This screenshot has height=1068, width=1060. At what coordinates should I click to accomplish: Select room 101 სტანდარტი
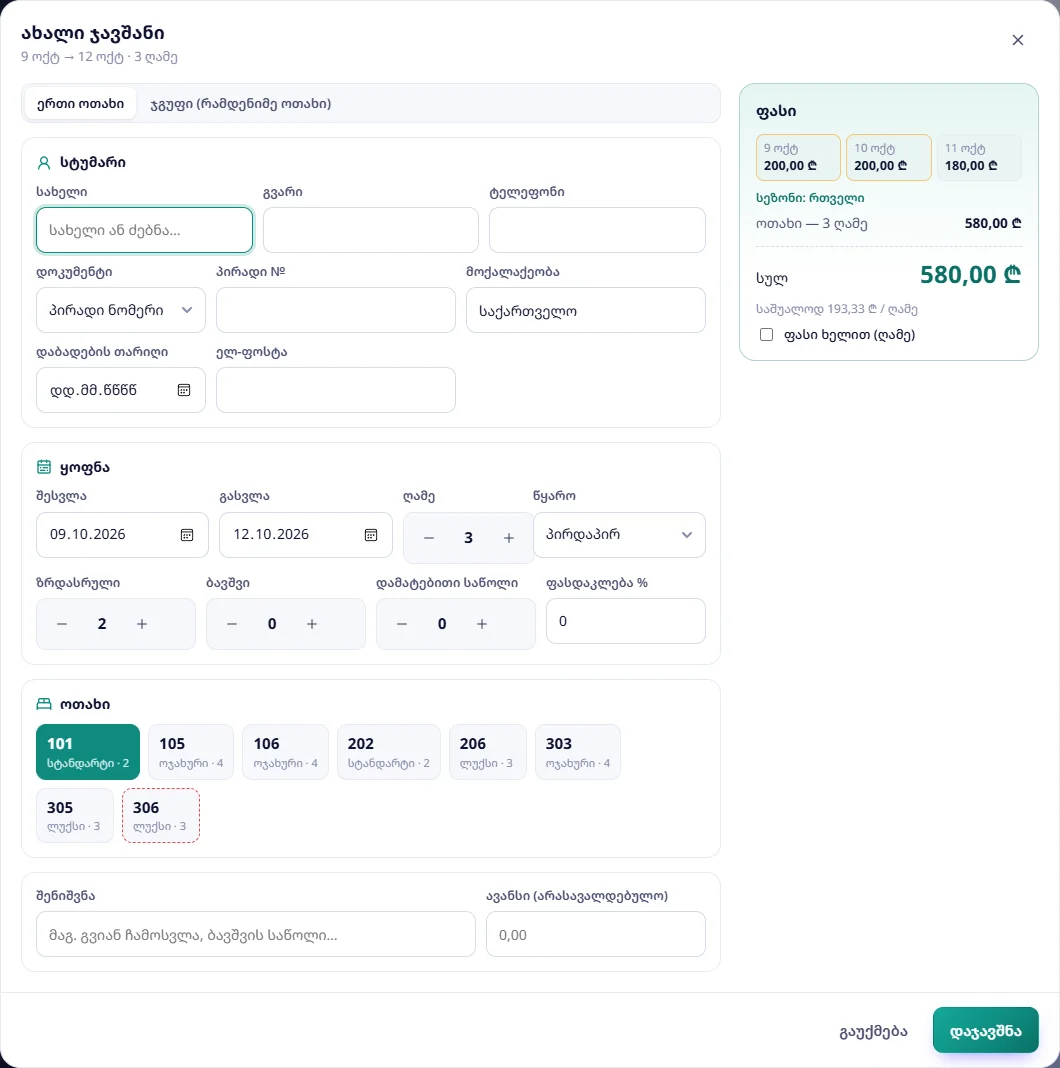tap(88, 752)
